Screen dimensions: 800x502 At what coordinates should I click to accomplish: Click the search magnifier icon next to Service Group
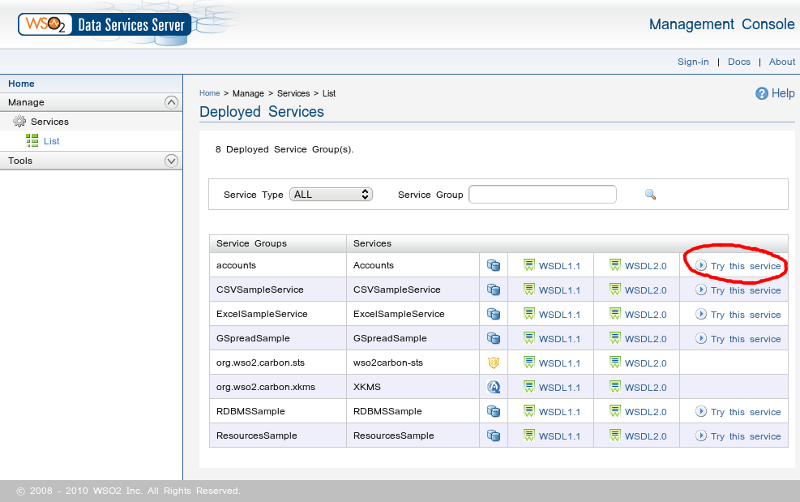pos(650,195)
